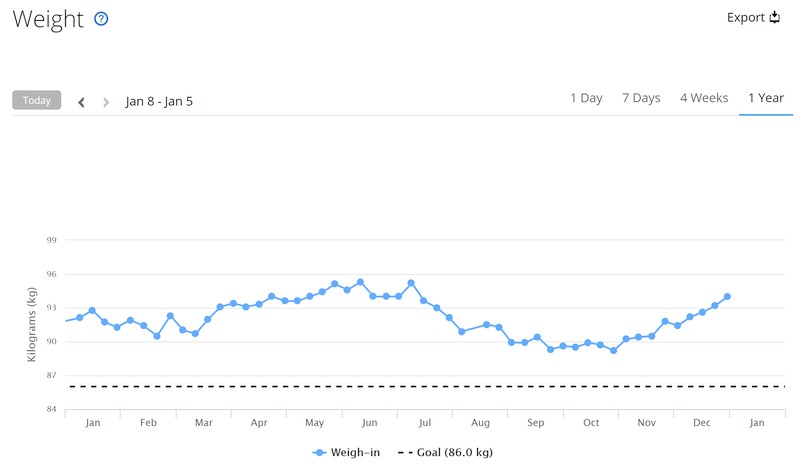
Task: Click the Weigh-in legend marker dot
Action: [319, 452]
